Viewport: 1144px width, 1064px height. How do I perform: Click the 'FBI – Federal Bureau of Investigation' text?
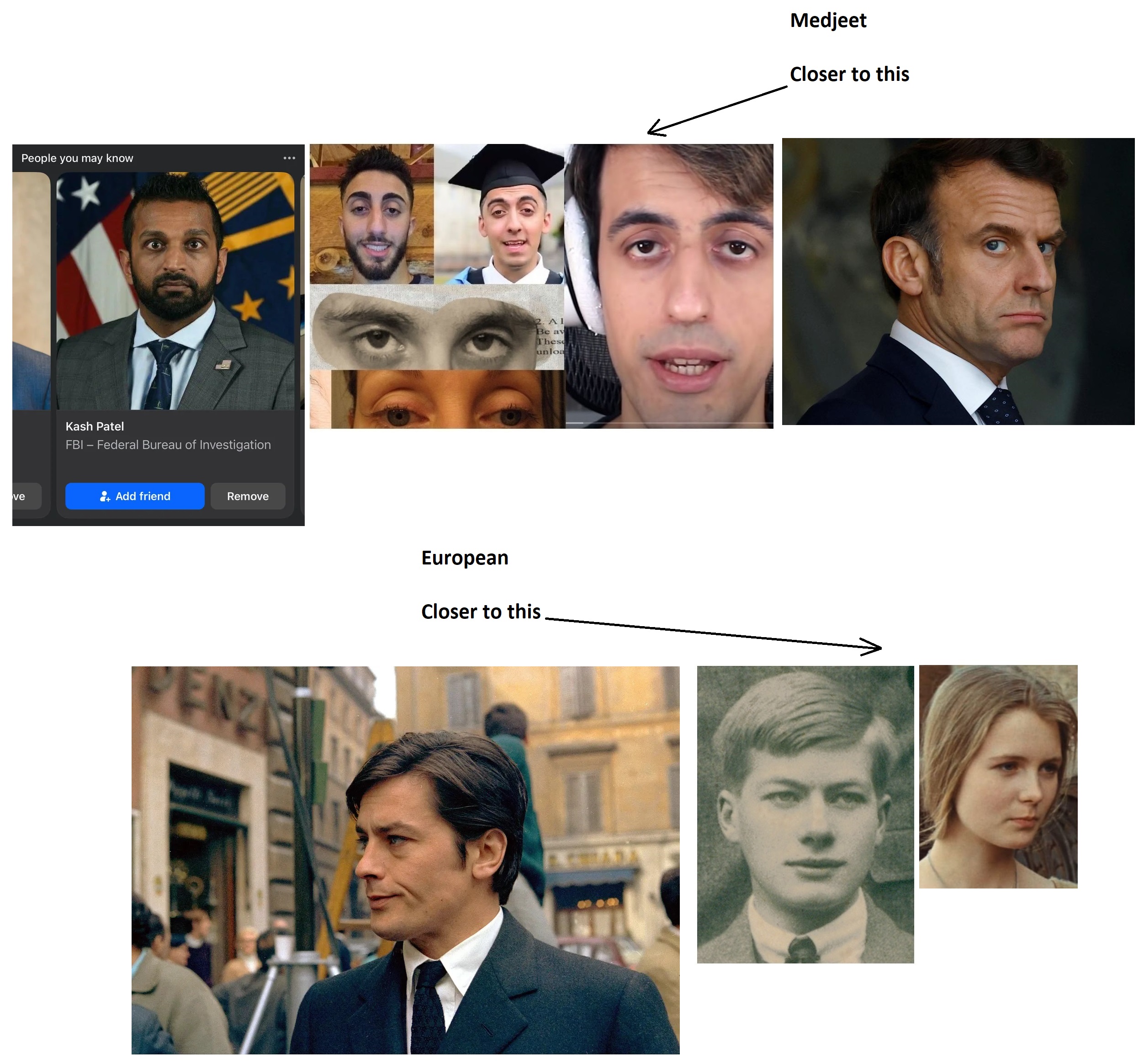point(168,445)
